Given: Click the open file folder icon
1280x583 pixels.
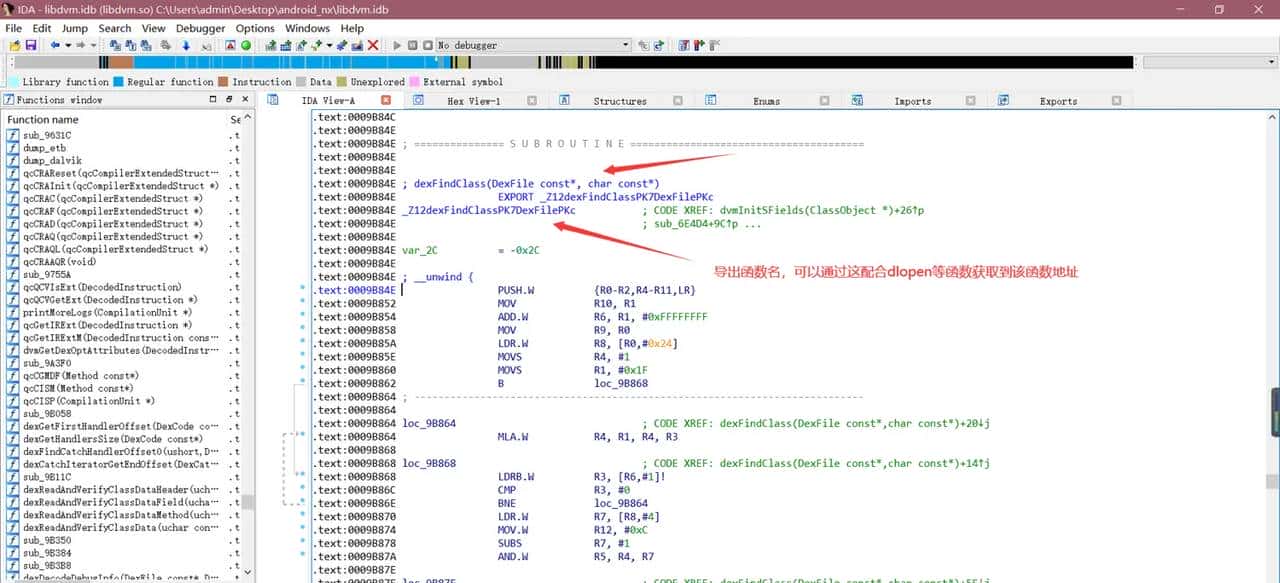Looking at the screenshot, I should pos(14,46).
